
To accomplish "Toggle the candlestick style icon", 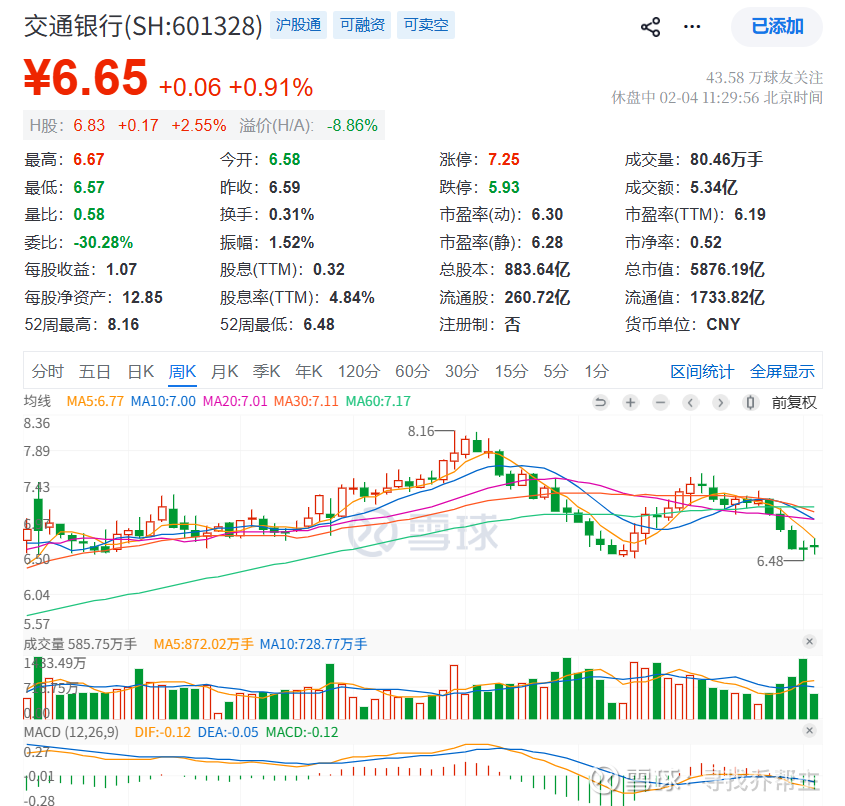I will pos(751,402).
